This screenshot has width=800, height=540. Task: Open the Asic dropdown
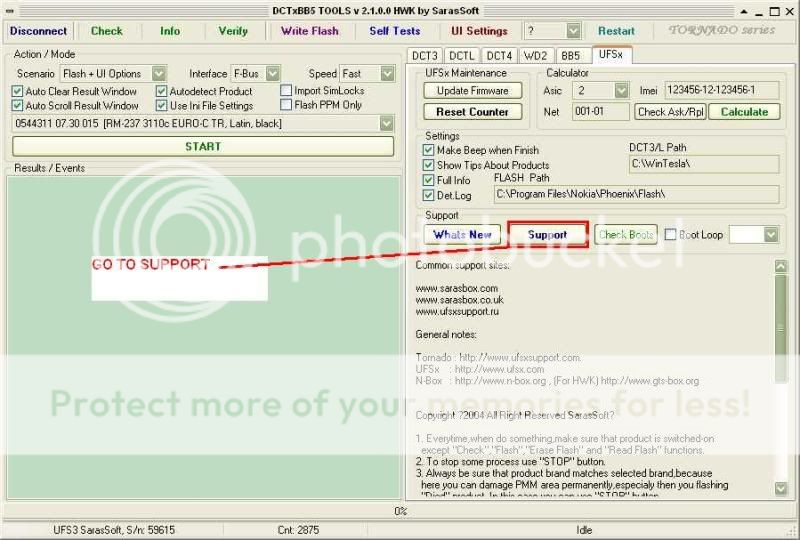[621, 91]
